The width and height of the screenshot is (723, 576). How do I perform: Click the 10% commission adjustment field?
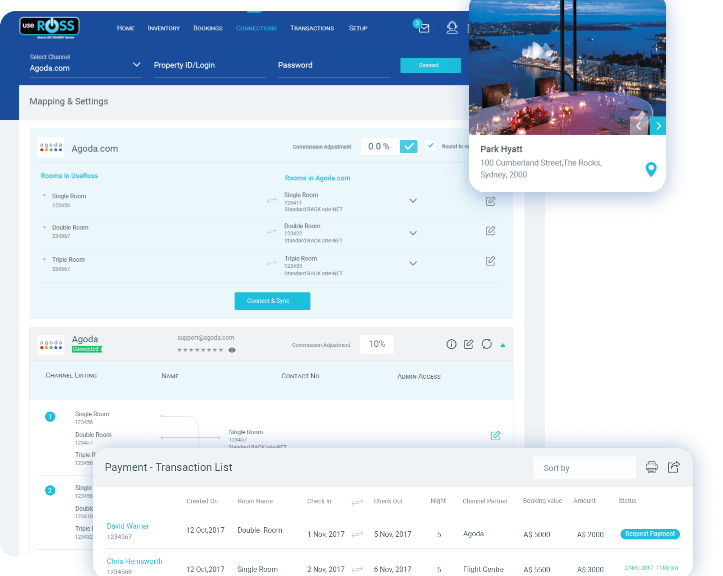coord(377,344)
